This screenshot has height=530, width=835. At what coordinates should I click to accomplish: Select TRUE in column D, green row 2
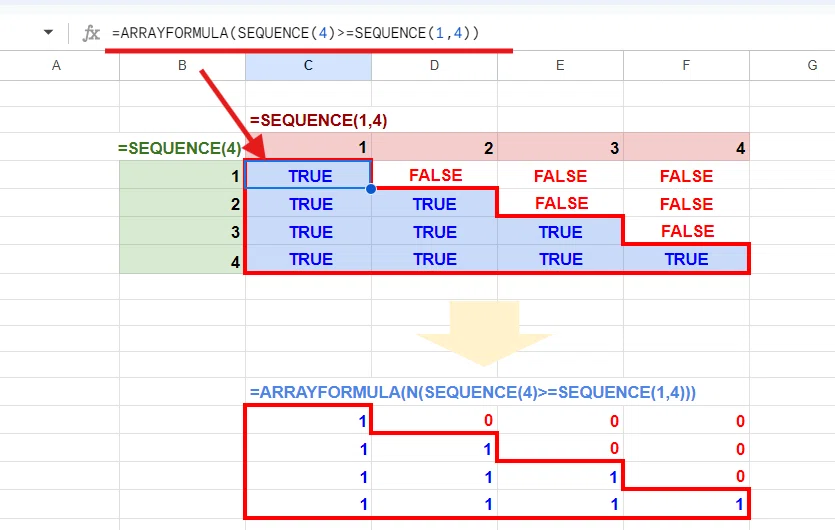tap(435, 203)
